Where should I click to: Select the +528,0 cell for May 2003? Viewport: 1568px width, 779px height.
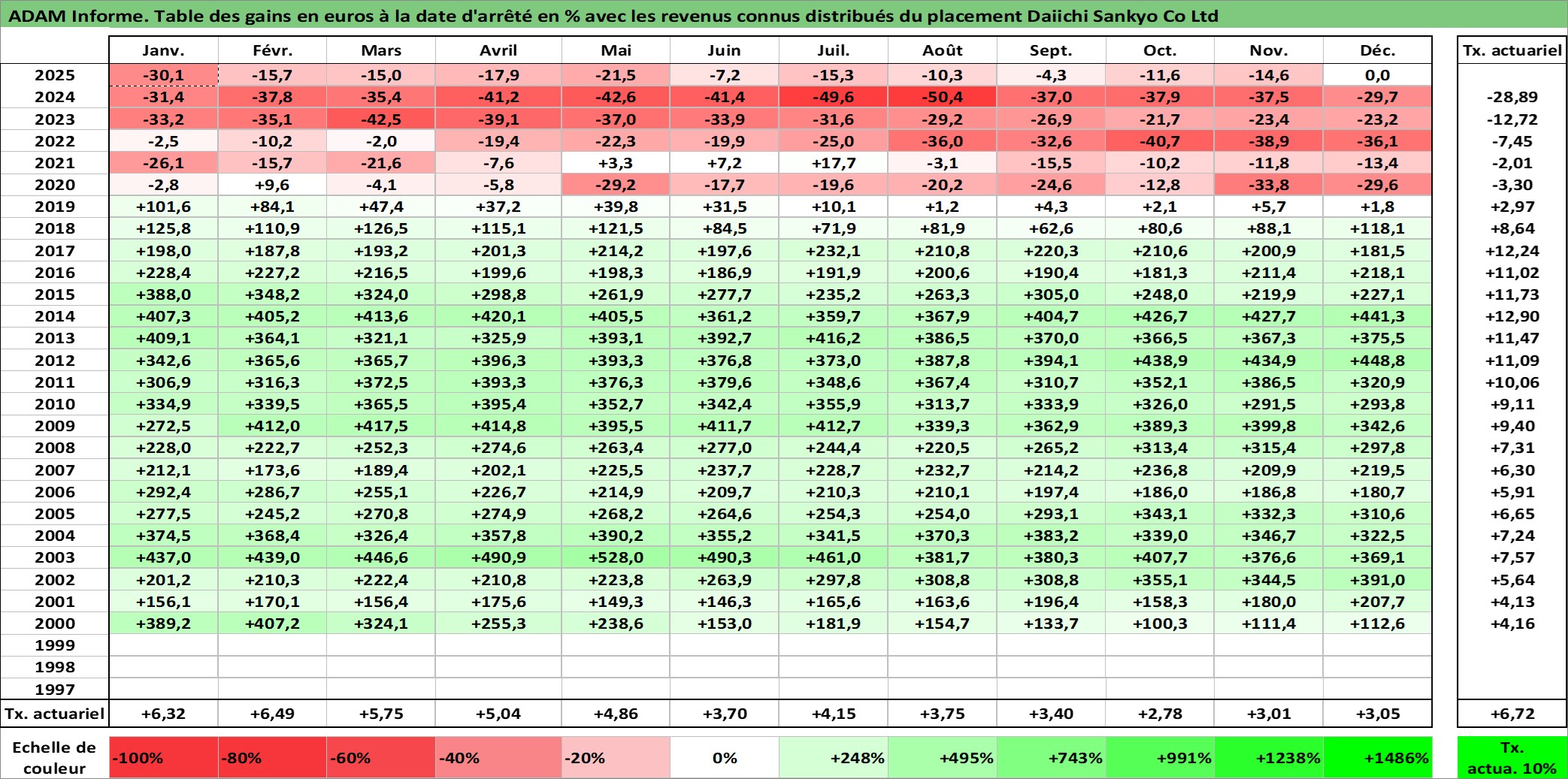click(x=616, y=557)
